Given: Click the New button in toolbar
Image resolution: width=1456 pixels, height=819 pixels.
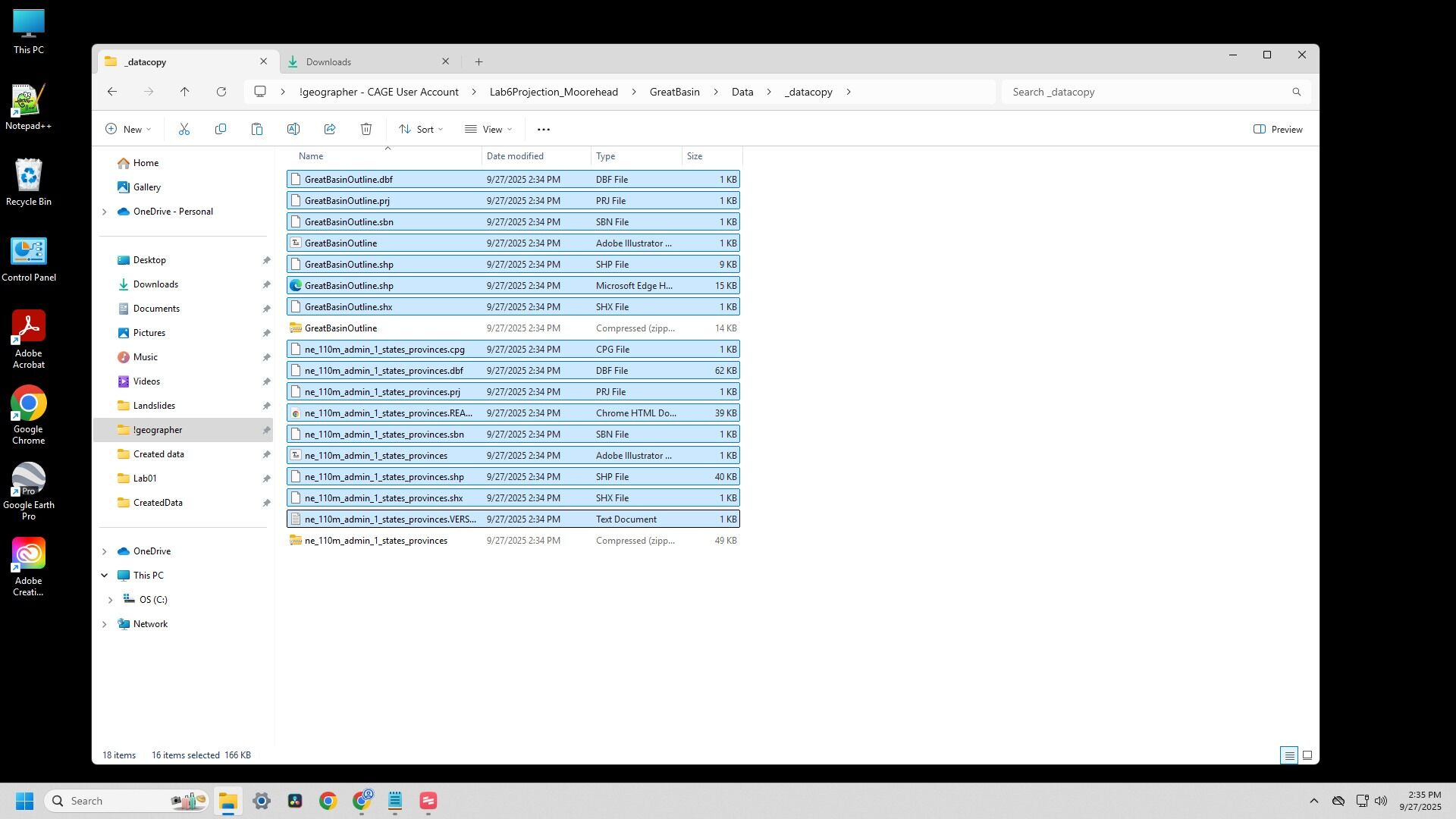Looking at the screenshot, I should (128, 130).
